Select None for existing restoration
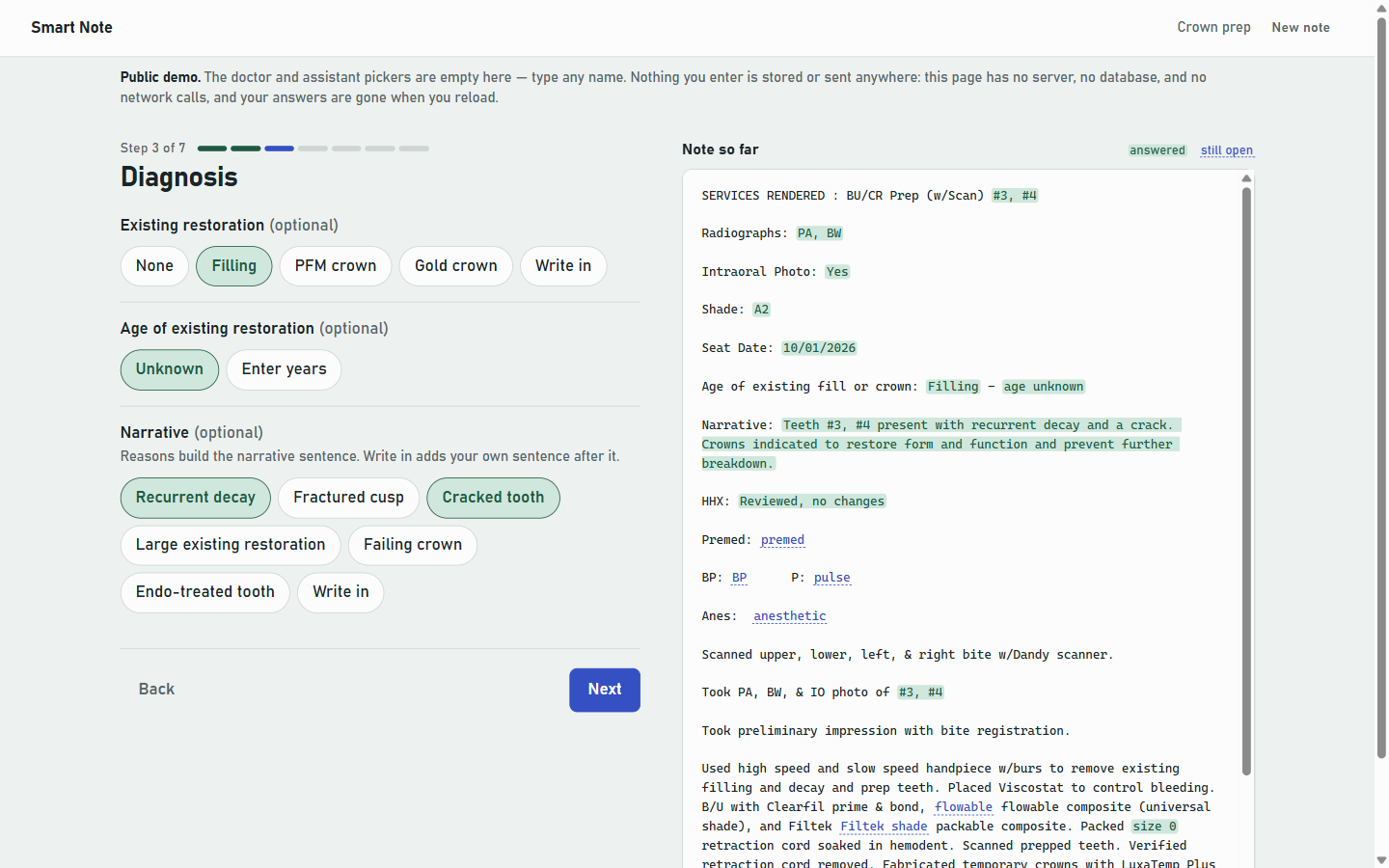The image size is (1389, 868). pos(154,266)
